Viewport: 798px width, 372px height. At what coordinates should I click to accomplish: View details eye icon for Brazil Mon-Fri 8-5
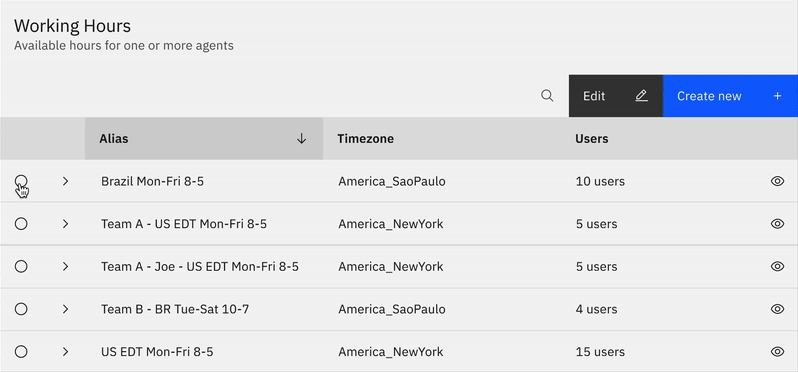[x=777, y=181]
